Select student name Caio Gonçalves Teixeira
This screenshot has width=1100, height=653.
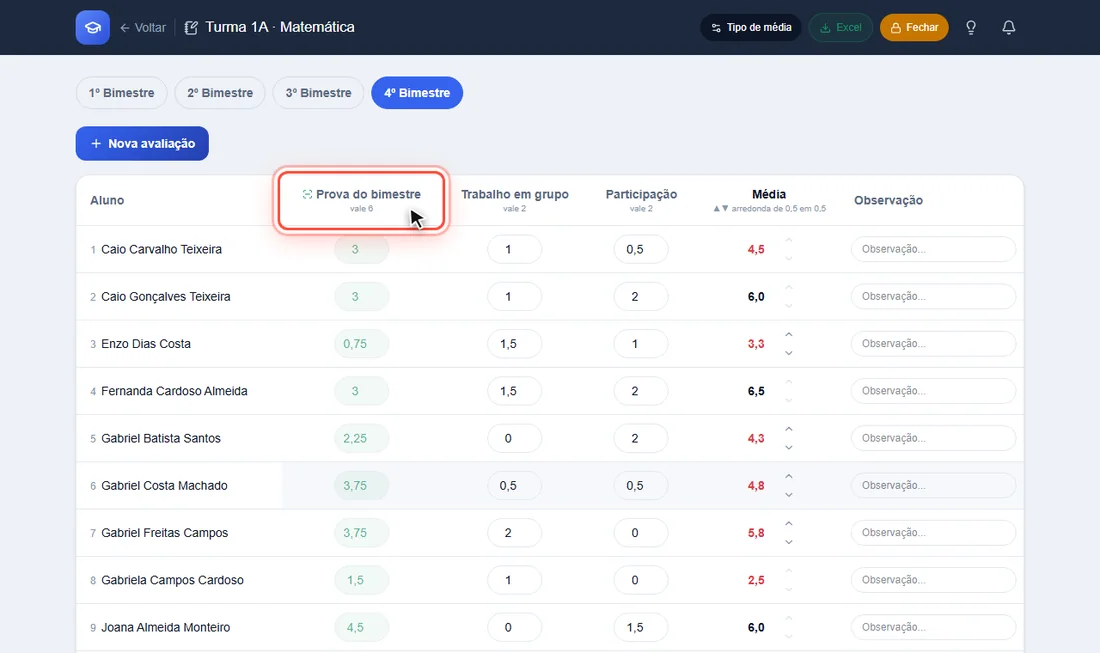166,297
